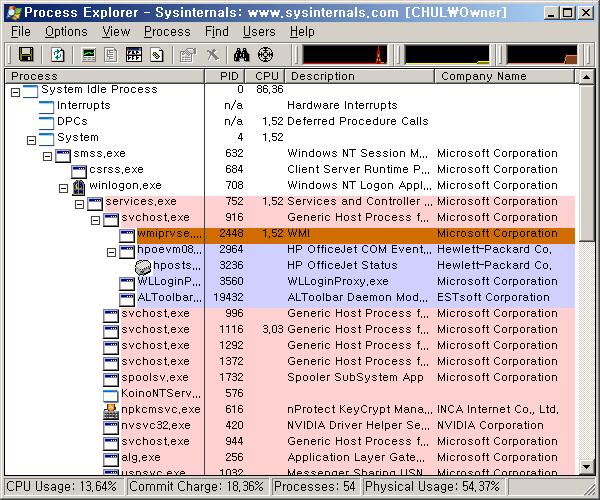The height and width of the screenshot is (500, 600).
Task: Sort by the PID column header
Action: coord(225,76)
